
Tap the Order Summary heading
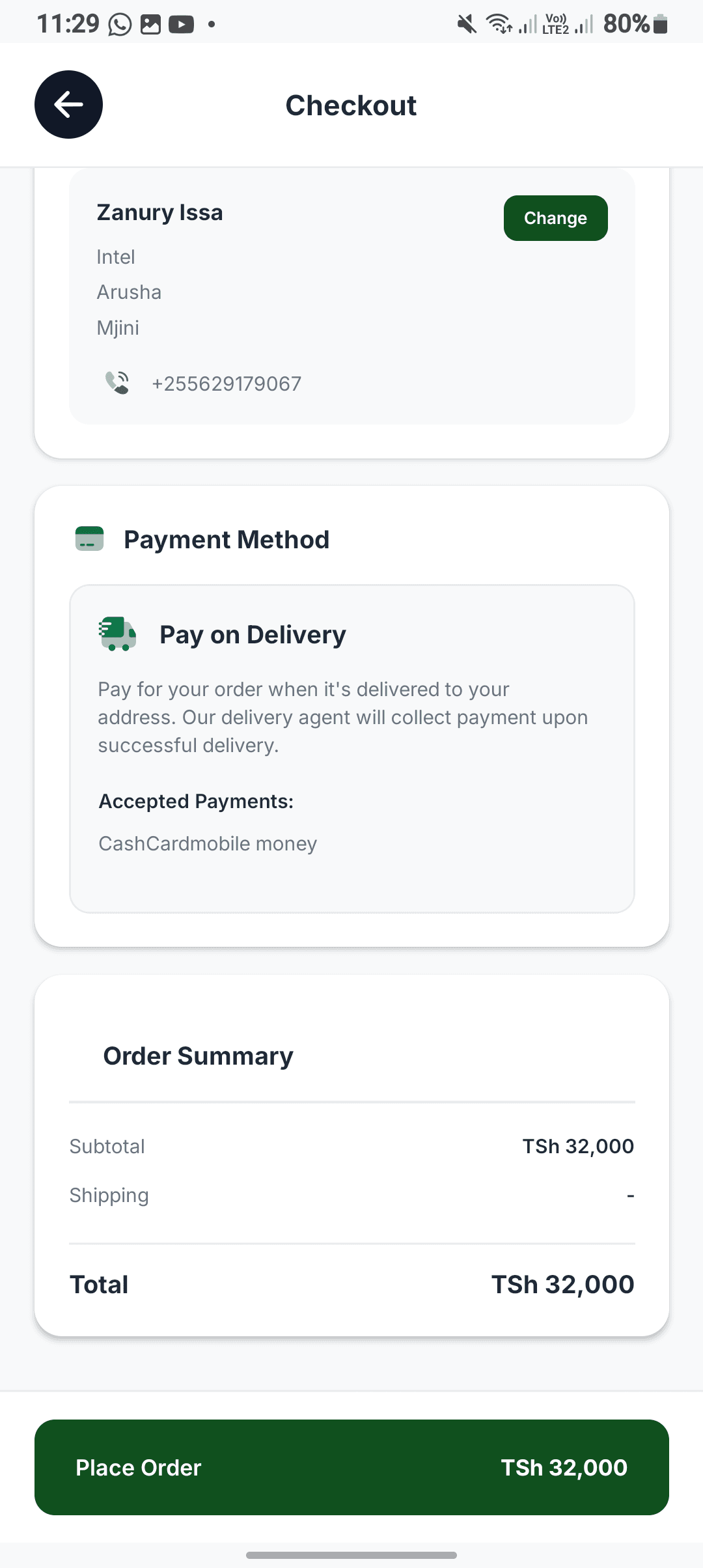point(198,1056)
